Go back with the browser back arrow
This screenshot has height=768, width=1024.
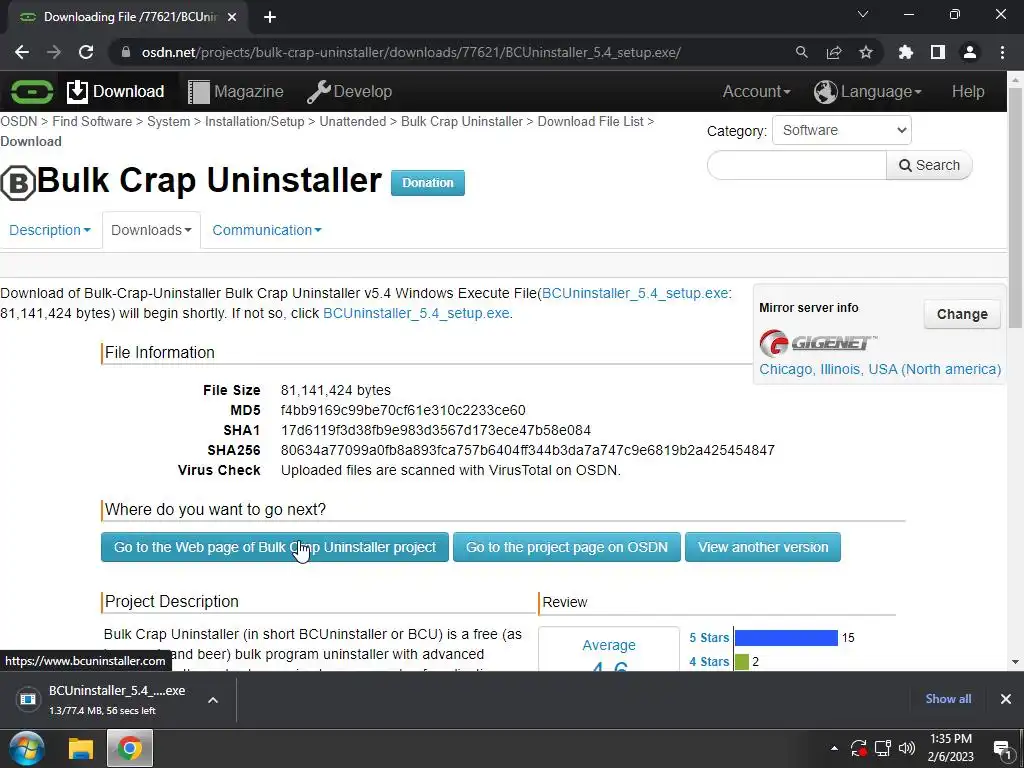(22, 52)
